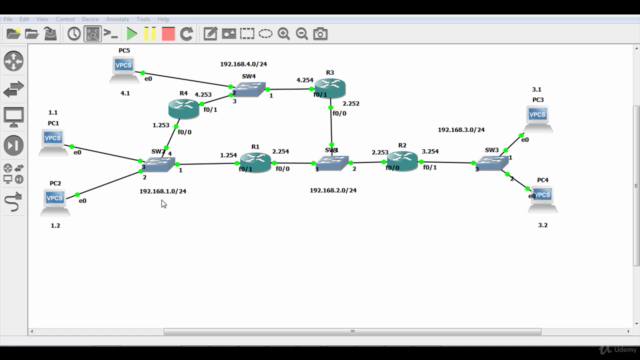Select router R2 on the canvas
This screenshot has width=640, height=360.
pyautogui.click(x=402, y=161)
